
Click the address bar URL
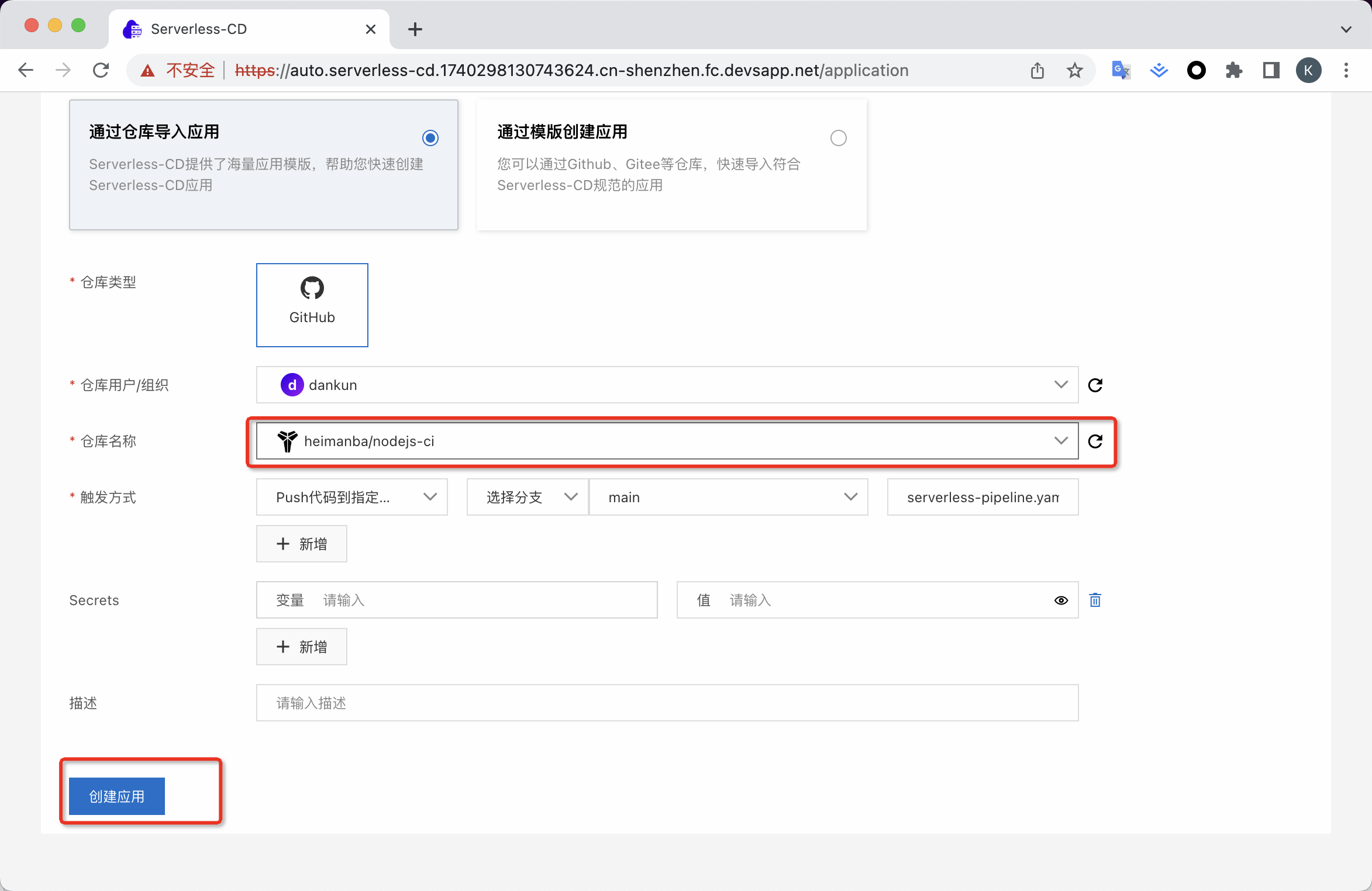coord(571,71)
